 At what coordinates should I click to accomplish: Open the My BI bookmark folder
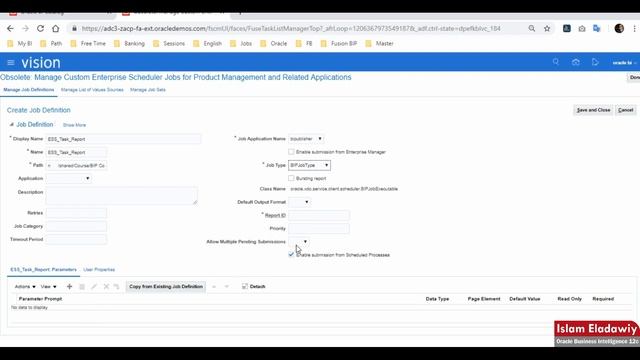(x=20, y=43)
